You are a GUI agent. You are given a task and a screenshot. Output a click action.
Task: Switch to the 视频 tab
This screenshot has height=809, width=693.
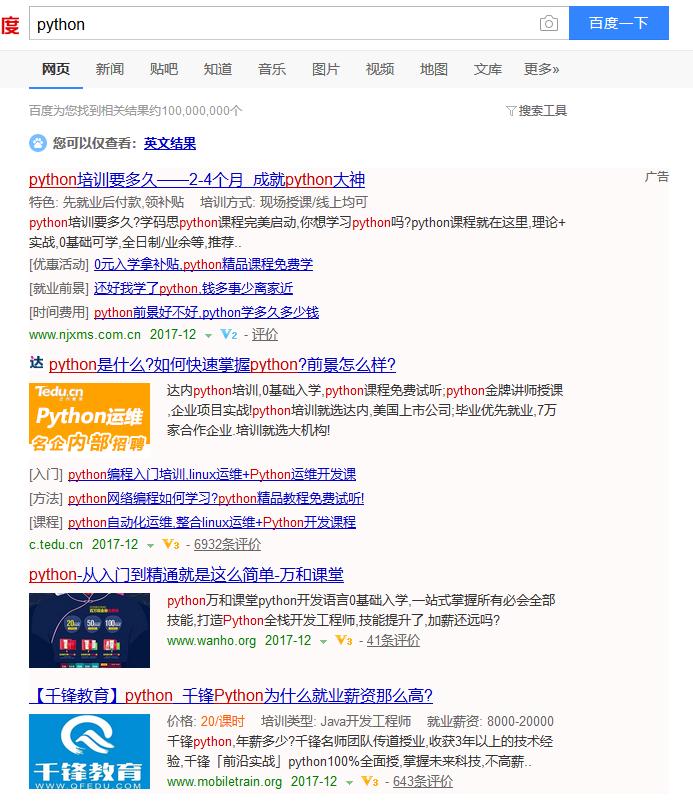[x=380, y=69]
